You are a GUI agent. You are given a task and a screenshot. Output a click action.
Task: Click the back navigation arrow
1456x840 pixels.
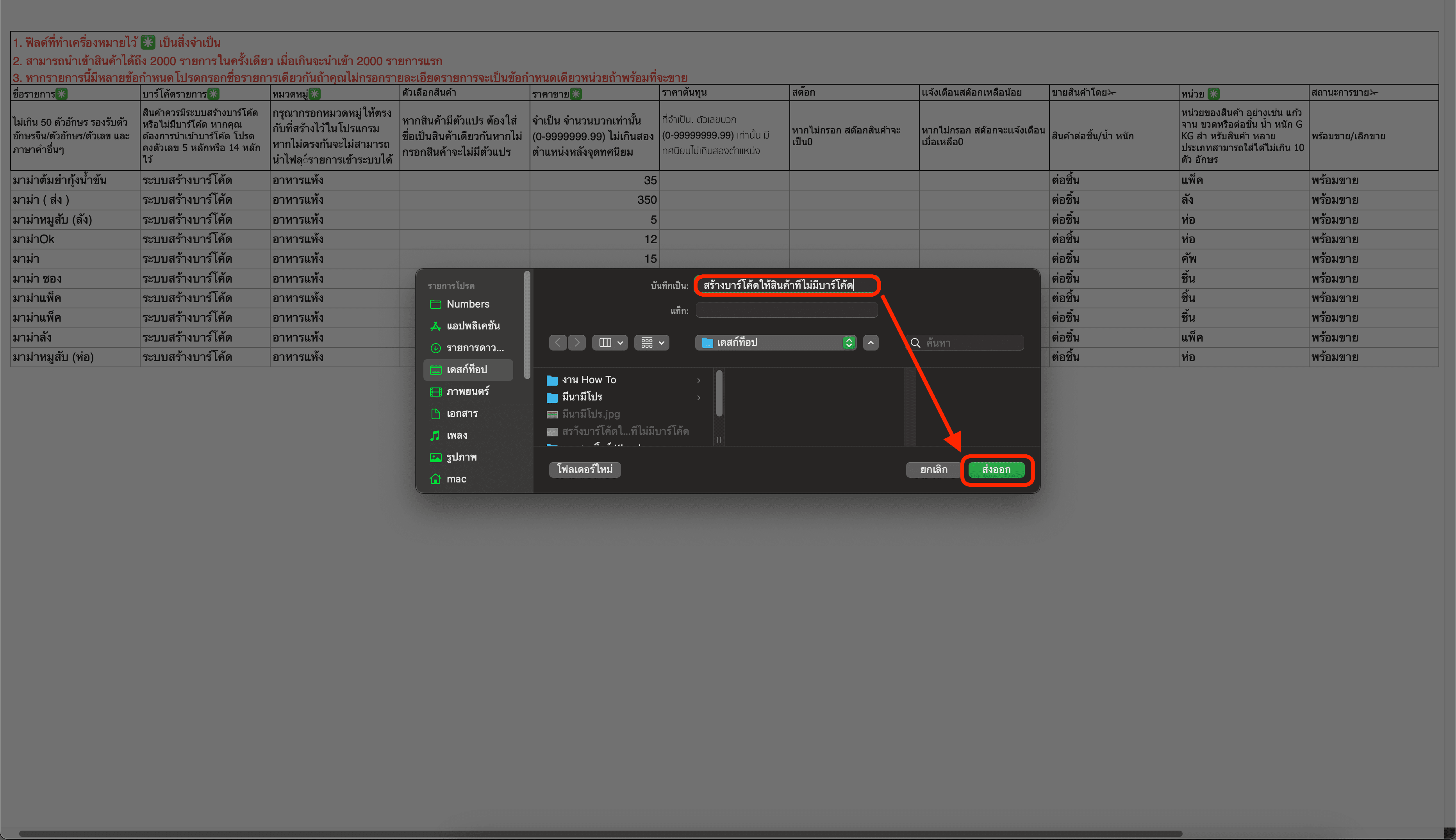pyautogui.click(x=557, y=343)
